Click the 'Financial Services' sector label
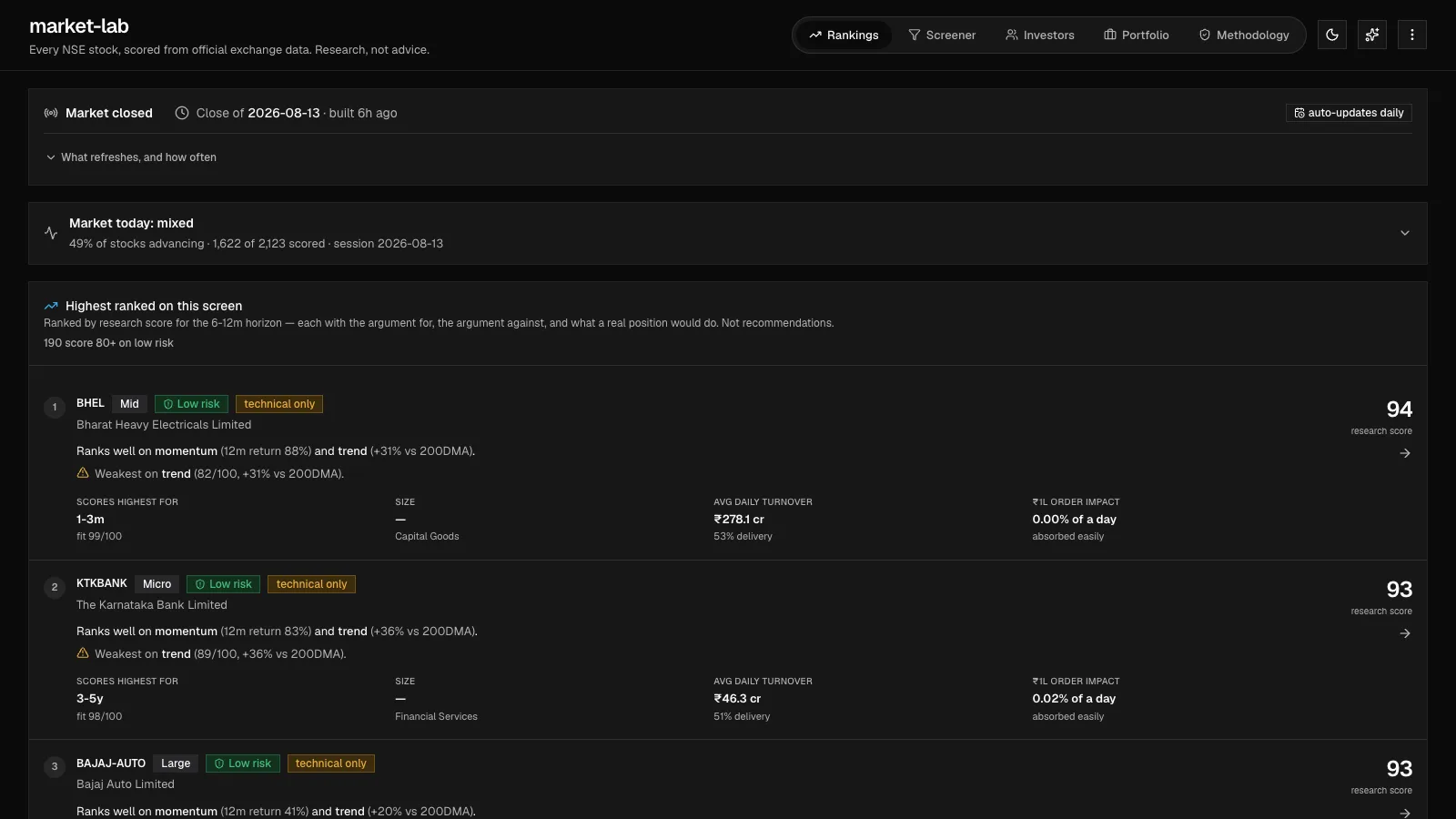The image size is (1456, 819). [x=436, y=717]
